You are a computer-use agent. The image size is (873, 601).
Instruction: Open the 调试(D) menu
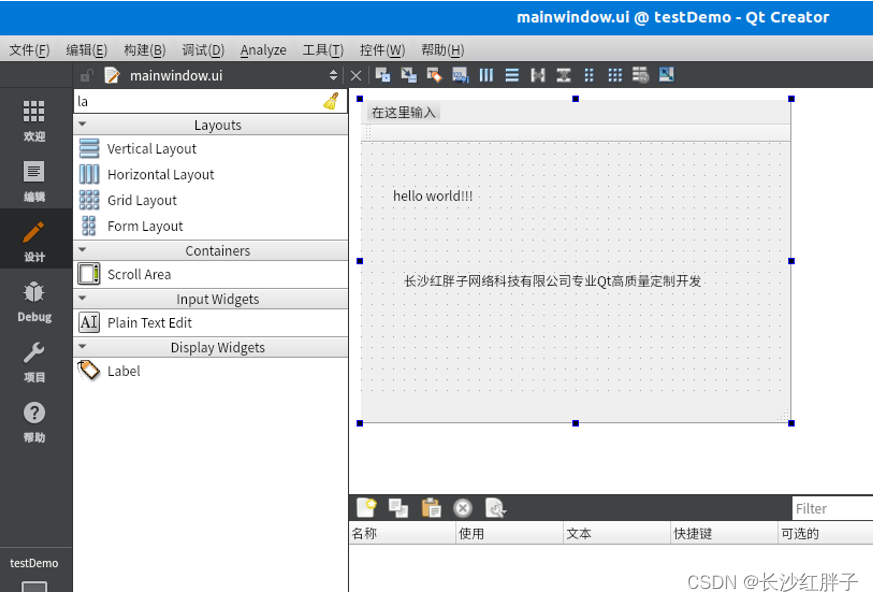click(x=203, y=50)
